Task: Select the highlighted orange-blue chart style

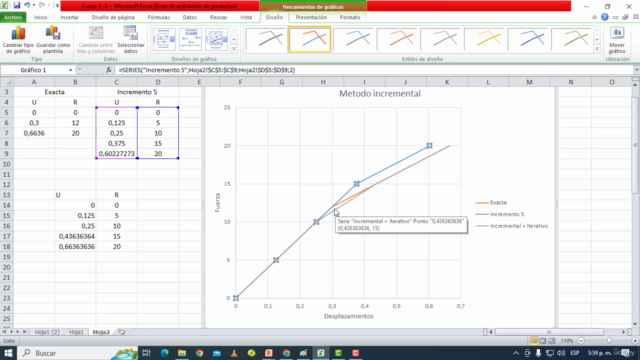Action: 309,40
